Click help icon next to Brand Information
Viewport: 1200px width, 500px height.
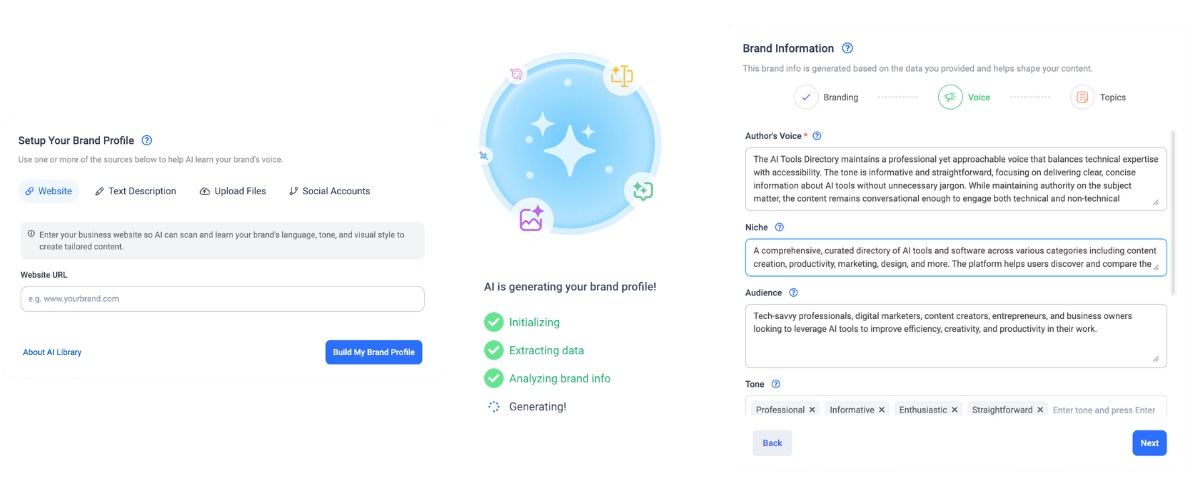848,48
